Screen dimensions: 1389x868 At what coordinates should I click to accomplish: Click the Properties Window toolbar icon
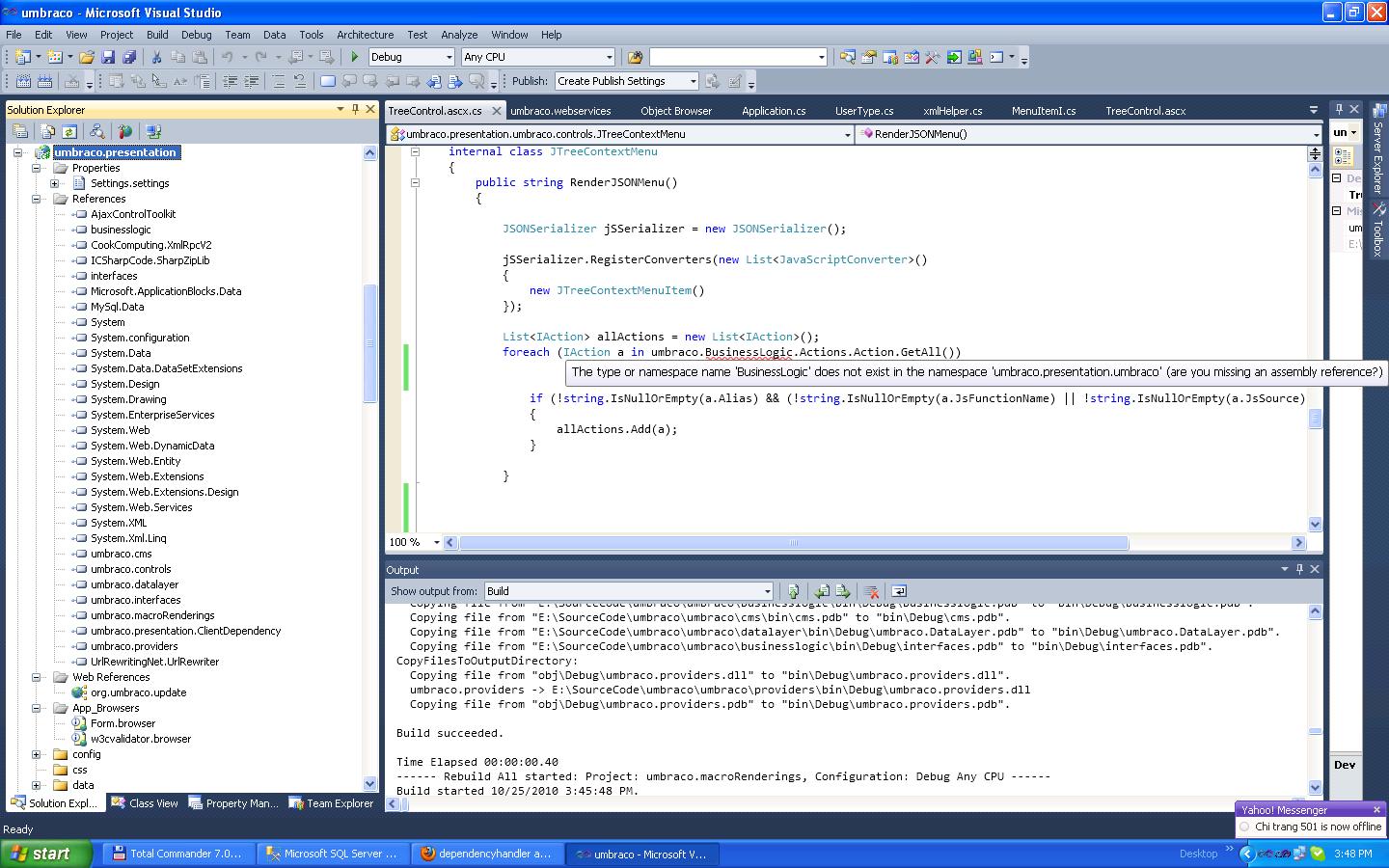point(869,57)
